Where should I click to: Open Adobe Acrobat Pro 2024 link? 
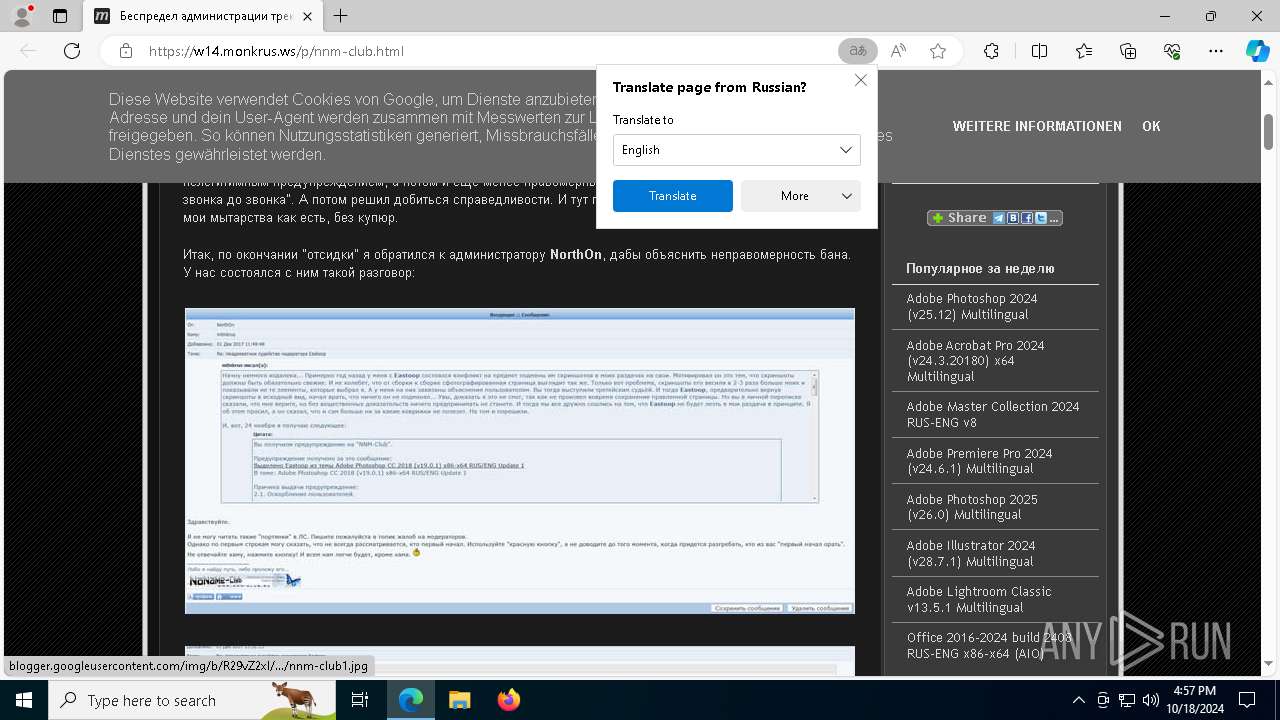coord(976,360)
